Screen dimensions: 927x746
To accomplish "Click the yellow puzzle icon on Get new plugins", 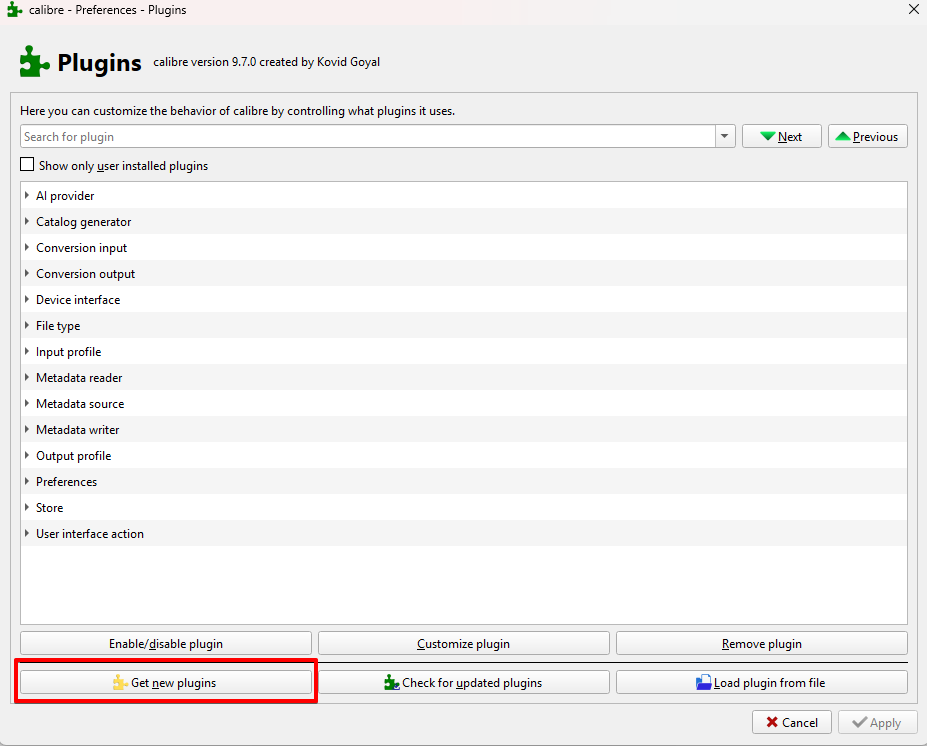I will coord(120,683).
